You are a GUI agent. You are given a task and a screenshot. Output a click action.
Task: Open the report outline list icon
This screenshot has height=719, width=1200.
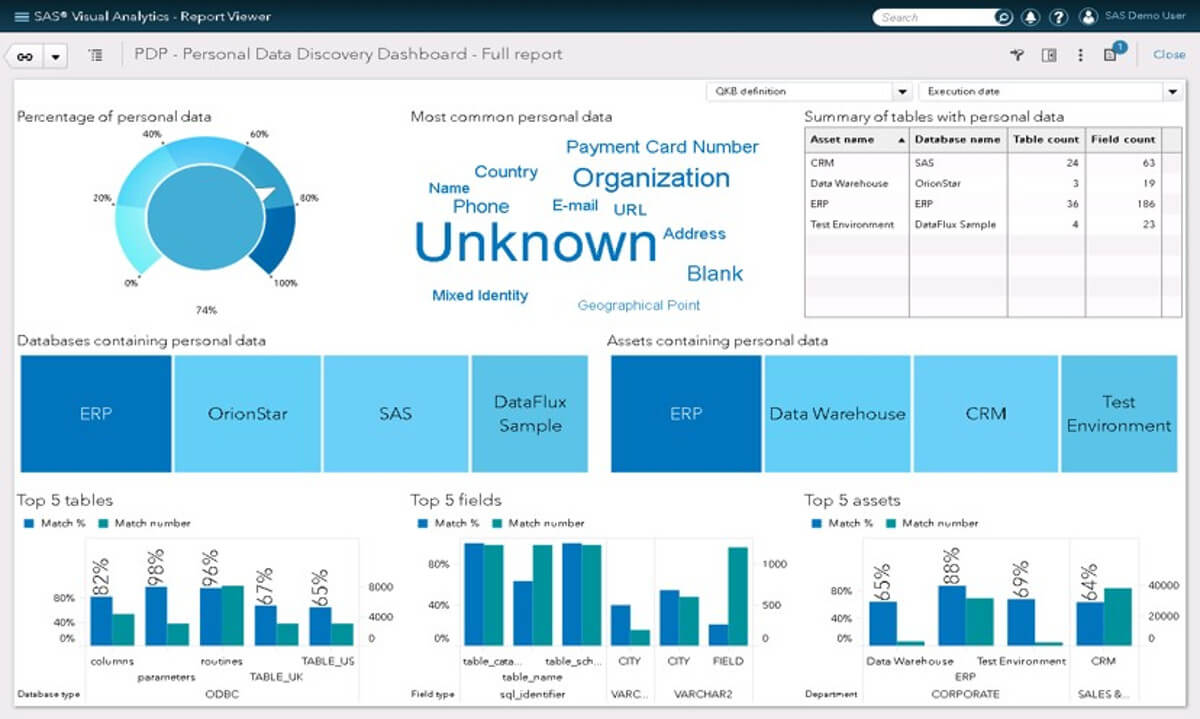[95, 56]
